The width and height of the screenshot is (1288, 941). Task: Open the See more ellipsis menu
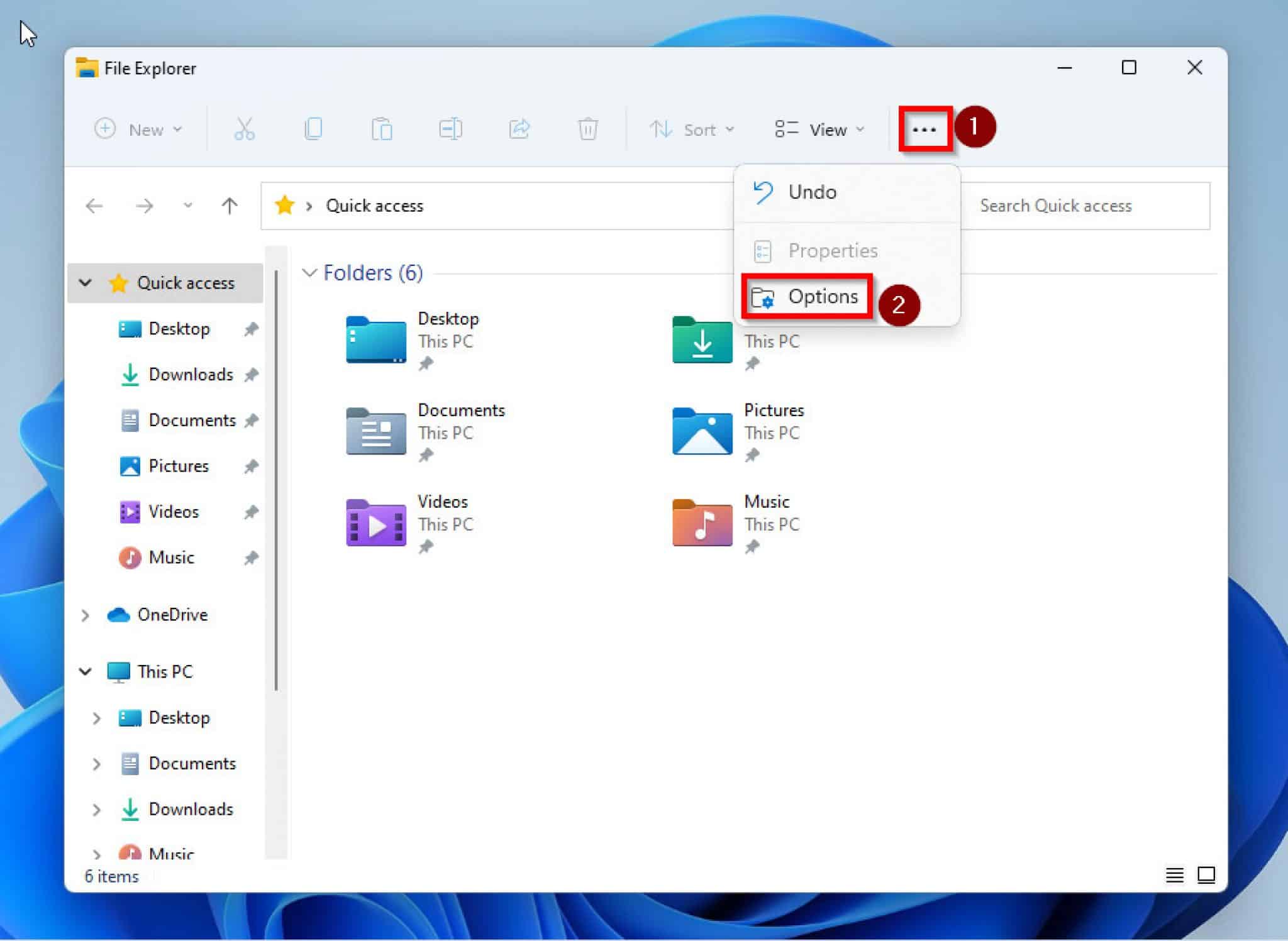click(924, 129)
